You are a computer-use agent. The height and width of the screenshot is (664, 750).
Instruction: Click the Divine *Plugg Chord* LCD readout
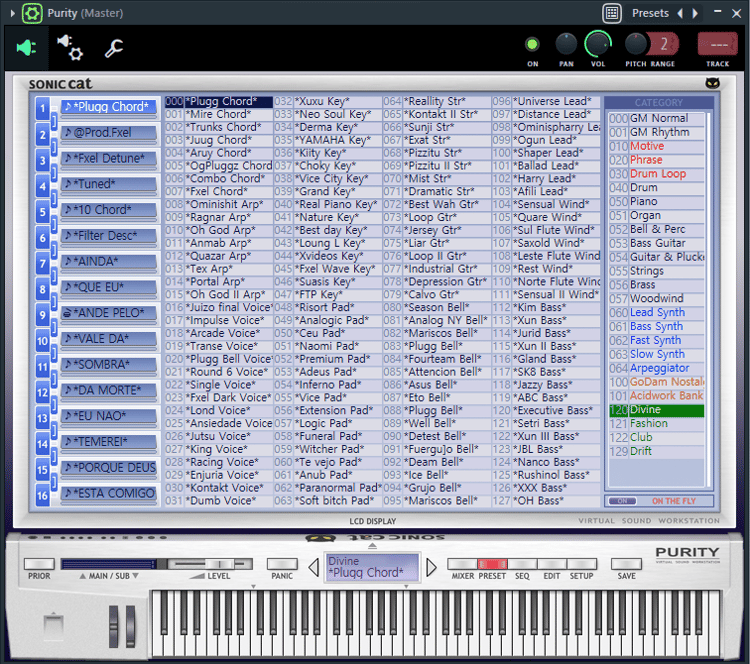(x=372, y=567)
